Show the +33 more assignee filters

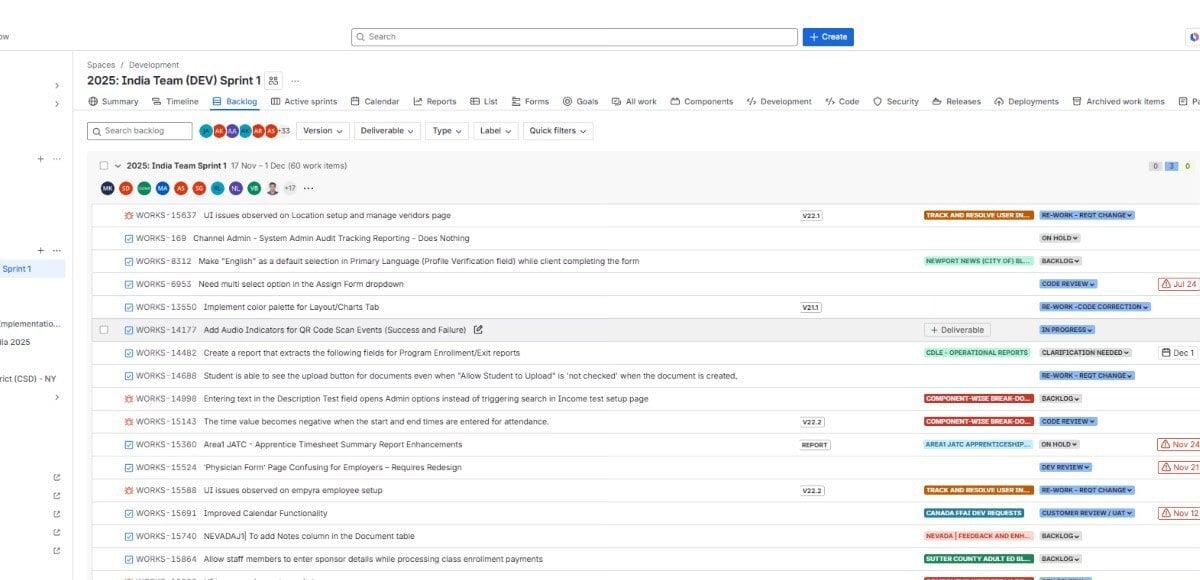[x=284, y=131]
